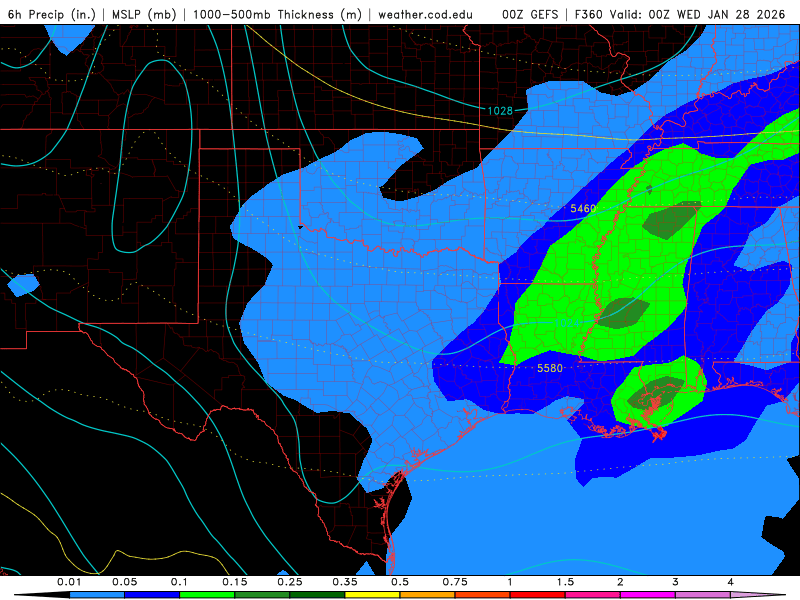Image resolution: width=800 pixels, height=600 pixels.
Task: Click the legend value 4
Action: point(731,582)
